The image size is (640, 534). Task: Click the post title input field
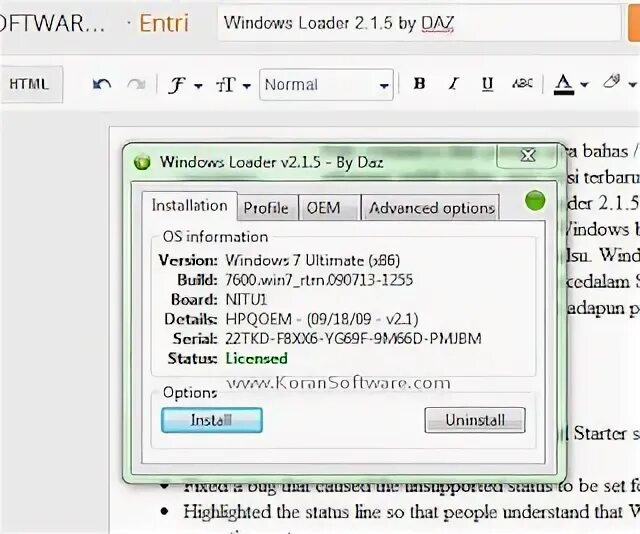pyautogui.click(x=418, y=23)
